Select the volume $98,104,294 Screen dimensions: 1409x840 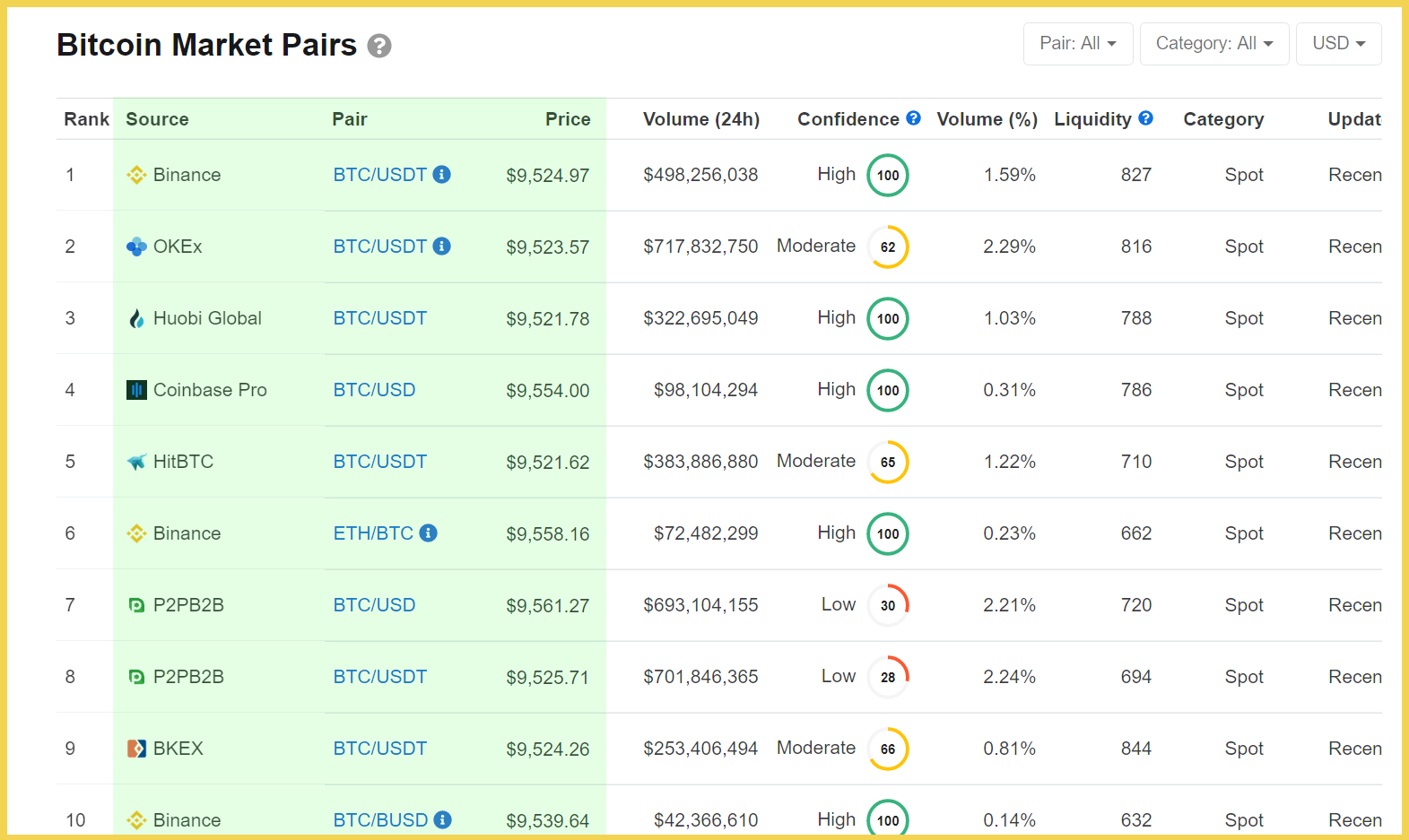pyautogui.click(x=706, y=390)
